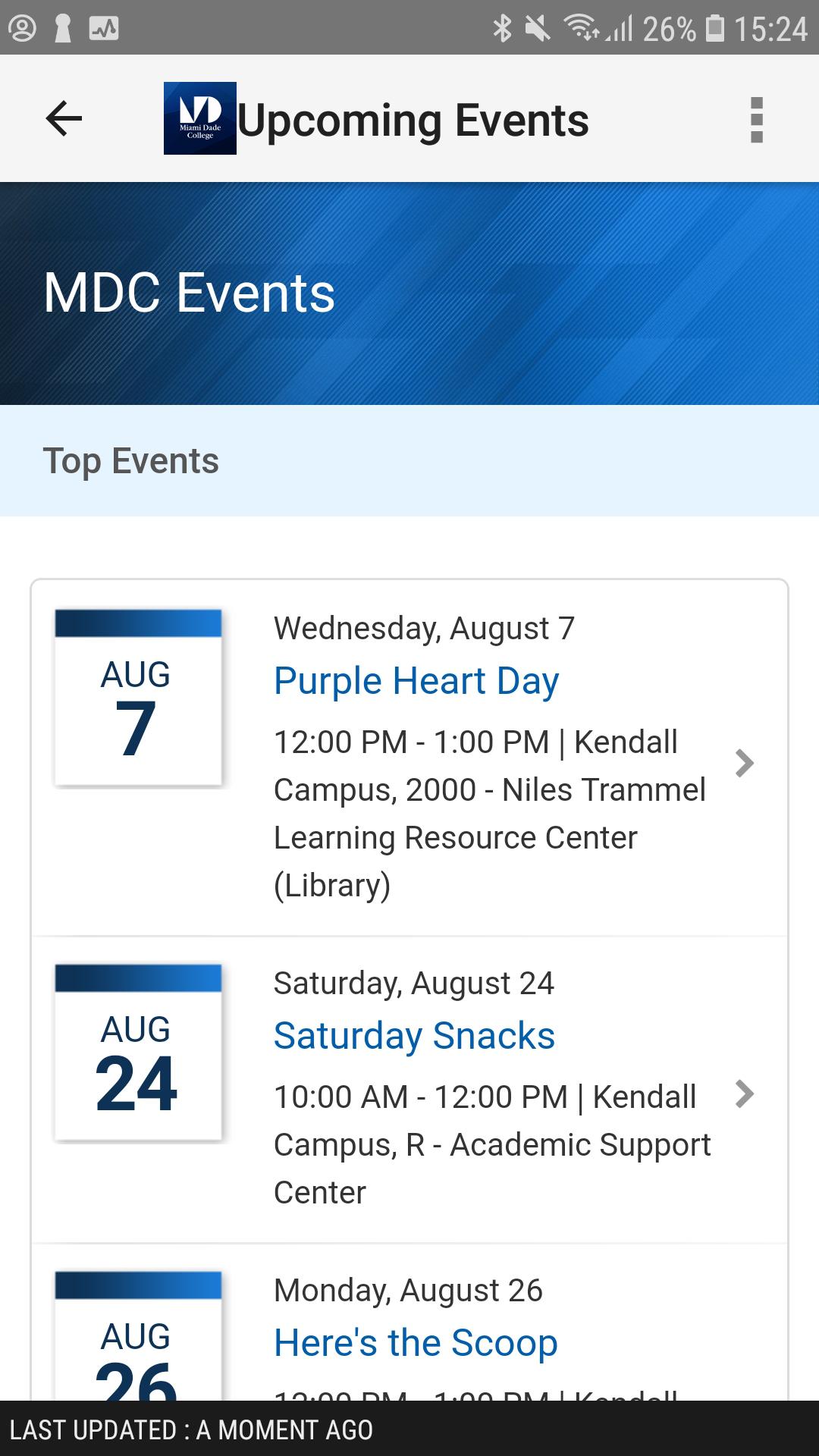
Task: Tap the Miami Dade College logo
Action: pos(200,118)
